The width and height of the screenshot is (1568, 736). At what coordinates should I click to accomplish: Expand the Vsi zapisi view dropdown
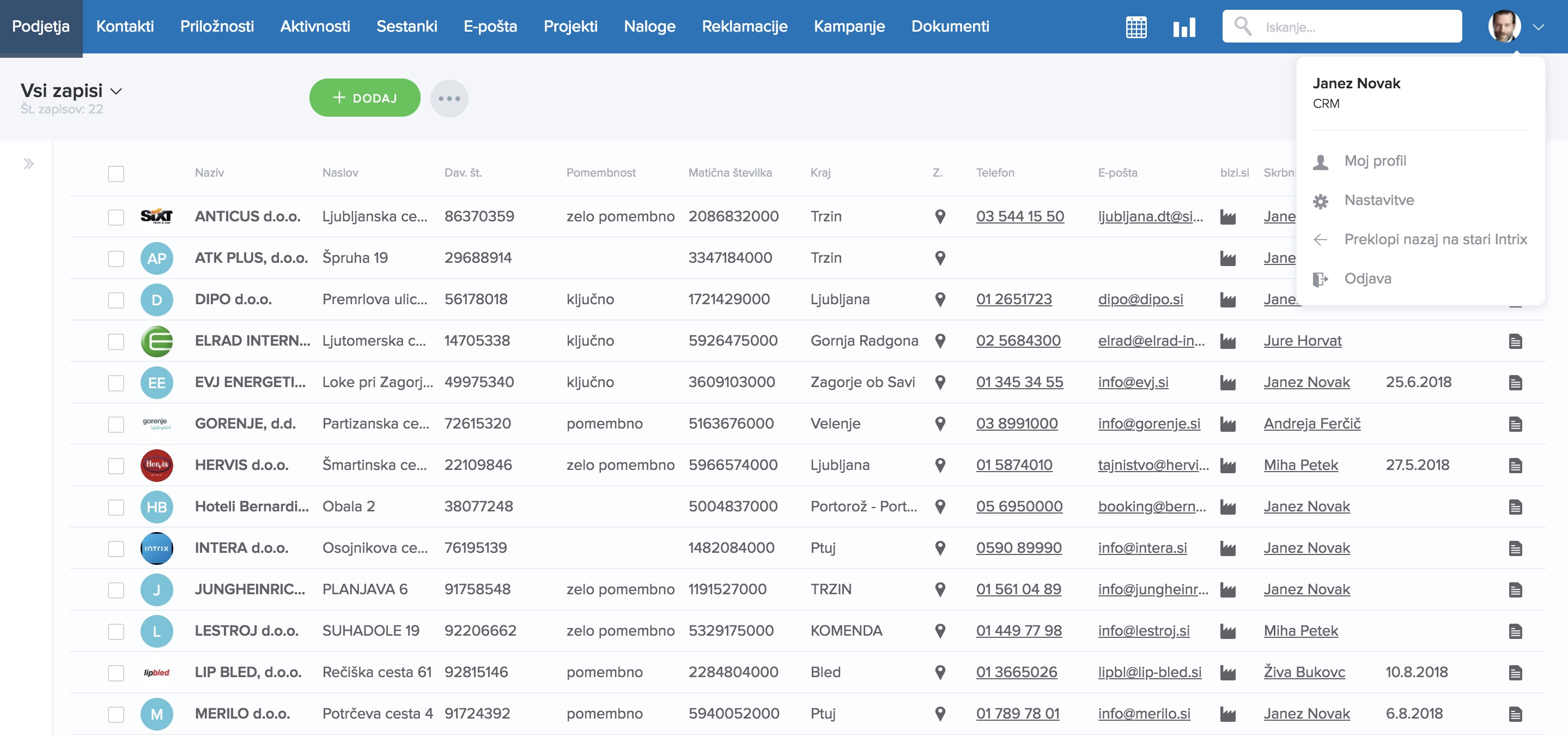116,92
